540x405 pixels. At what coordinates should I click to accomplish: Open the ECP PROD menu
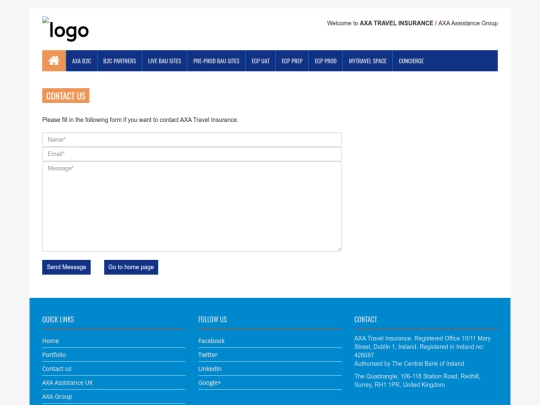(325, 61)
